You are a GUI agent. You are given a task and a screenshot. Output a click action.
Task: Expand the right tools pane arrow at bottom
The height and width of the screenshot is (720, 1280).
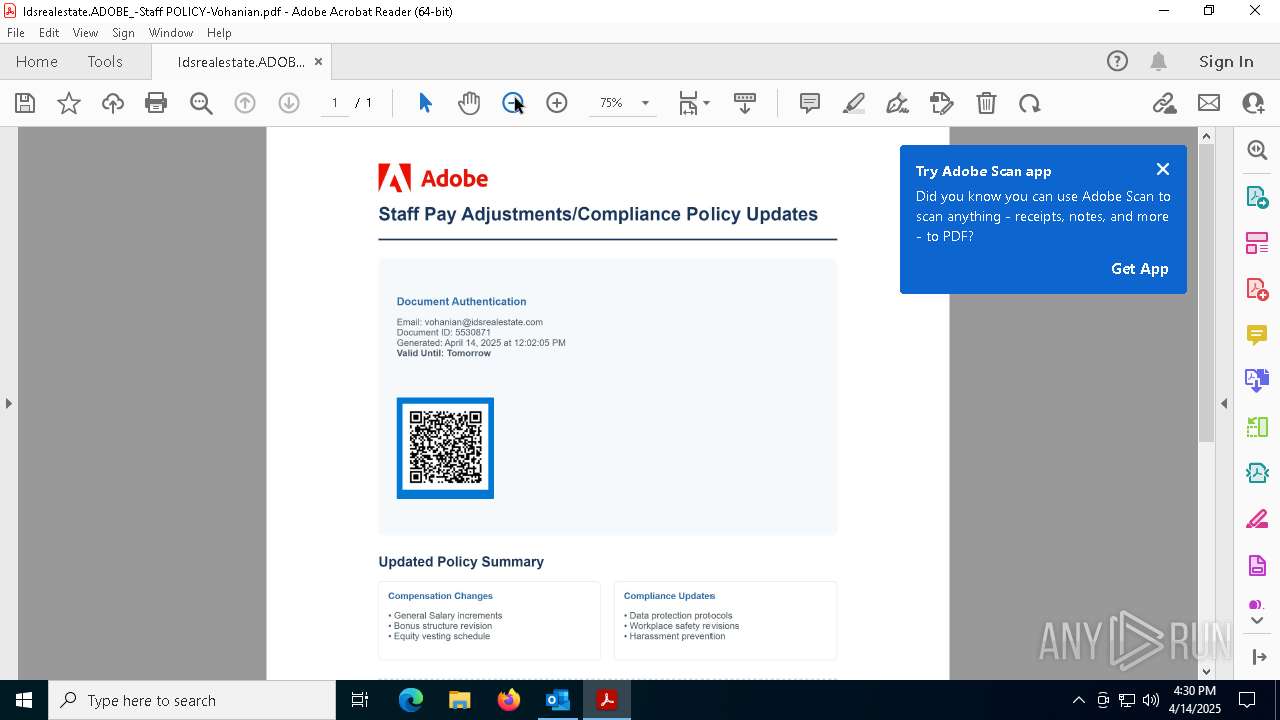tap(1258, 657)
